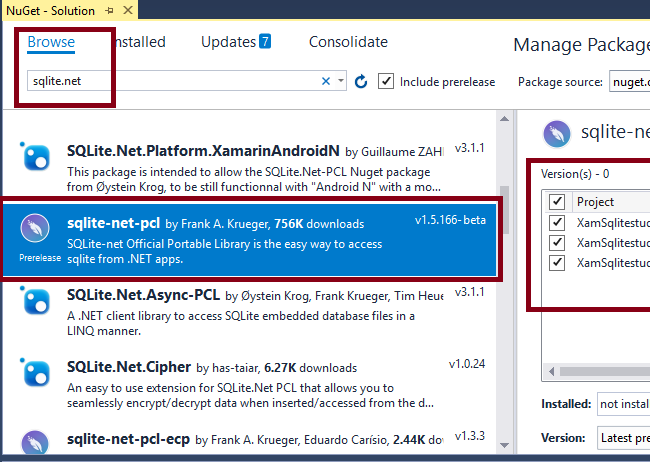The image size is (650, 462).
Task: Click SQLite.Net.Cipher package icon
Action: (x=36, y=371)
